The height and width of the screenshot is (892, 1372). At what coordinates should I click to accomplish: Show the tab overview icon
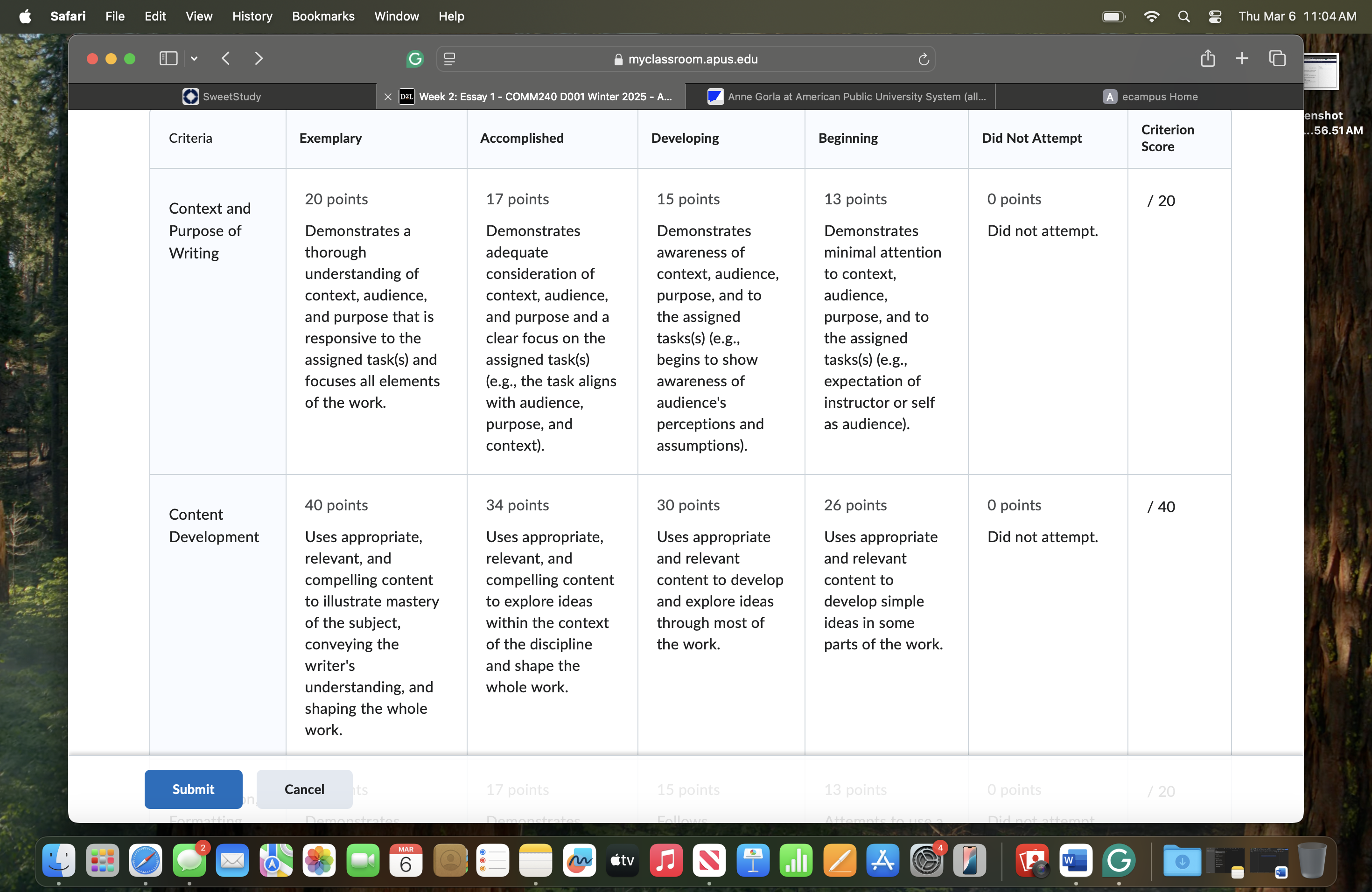(x=1277, y=58)
